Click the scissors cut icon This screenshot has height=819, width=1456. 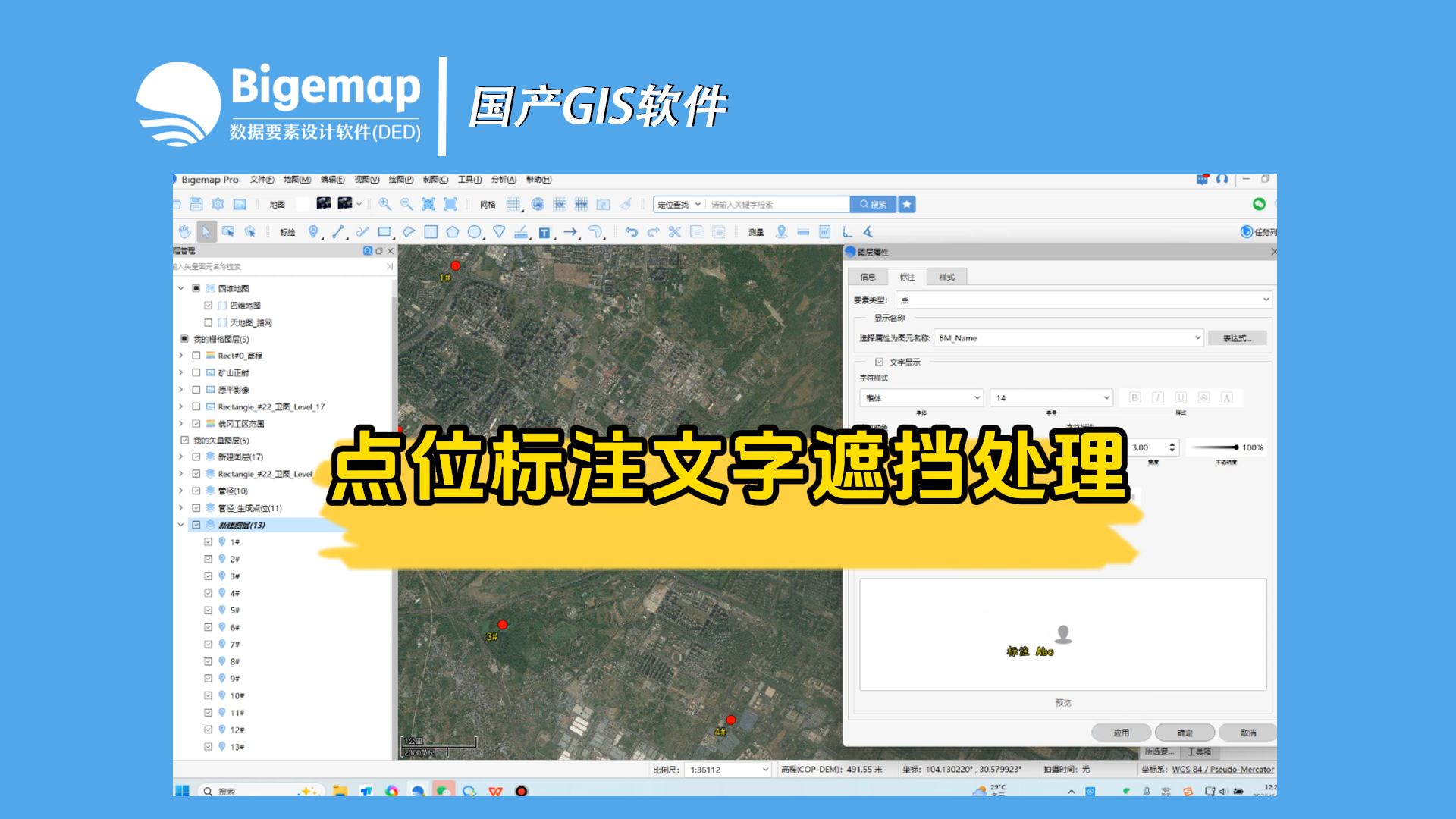(674, 232)
